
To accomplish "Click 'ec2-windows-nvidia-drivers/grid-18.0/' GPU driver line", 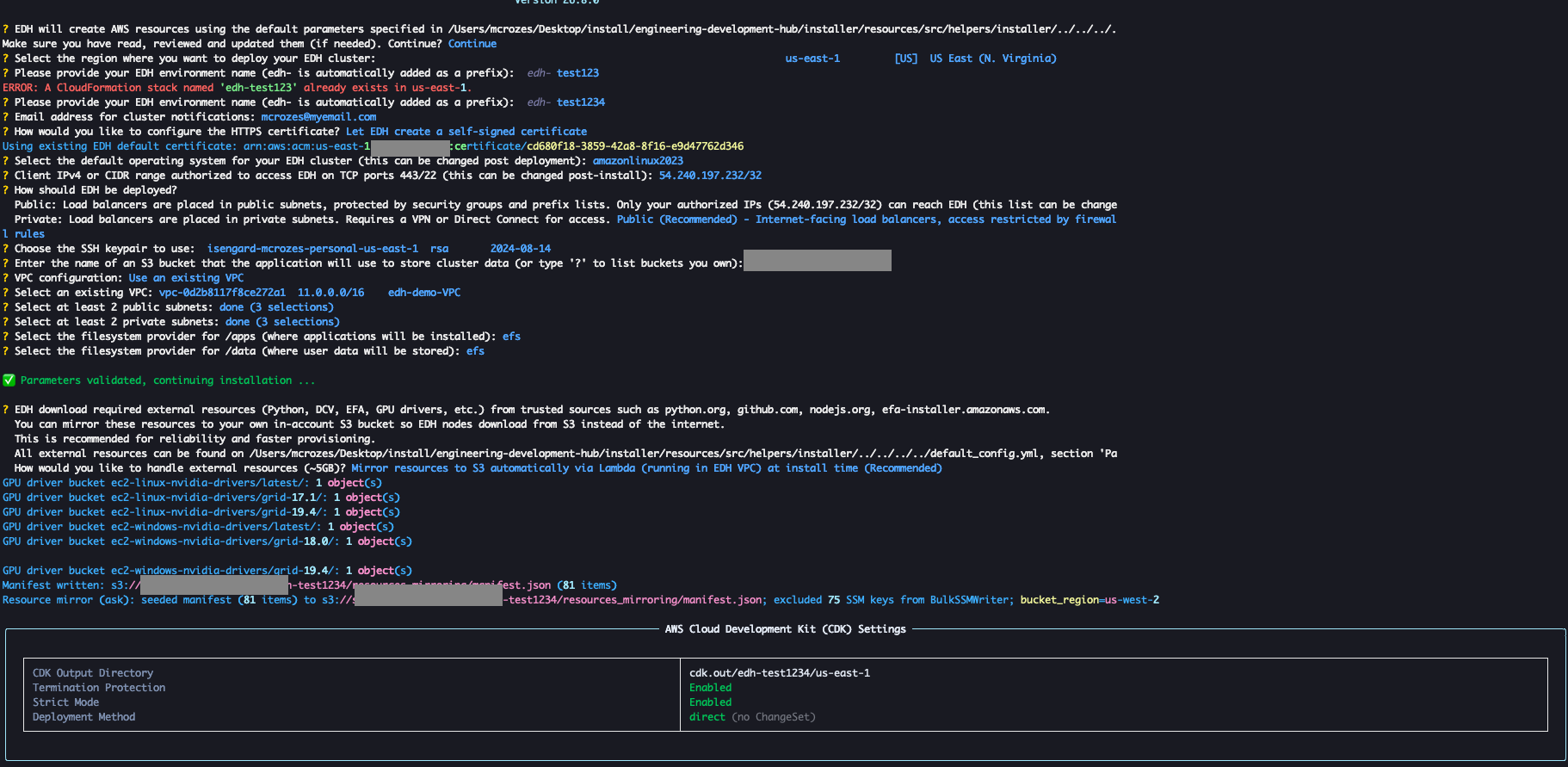I will (x=207, y=541).
